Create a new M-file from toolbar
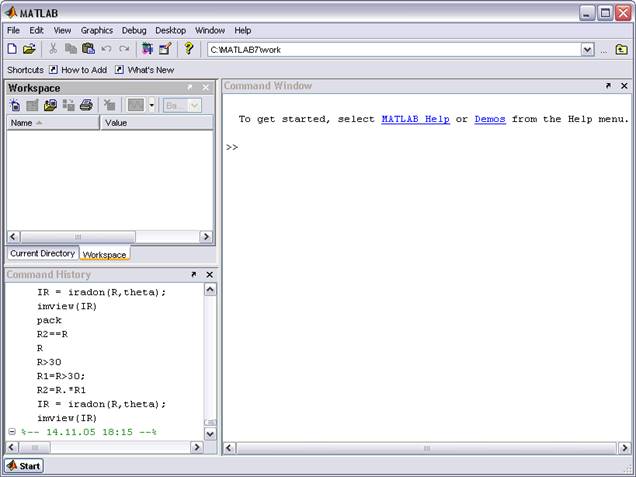Viewport: 636px width, 477px height. click(12, 49)
